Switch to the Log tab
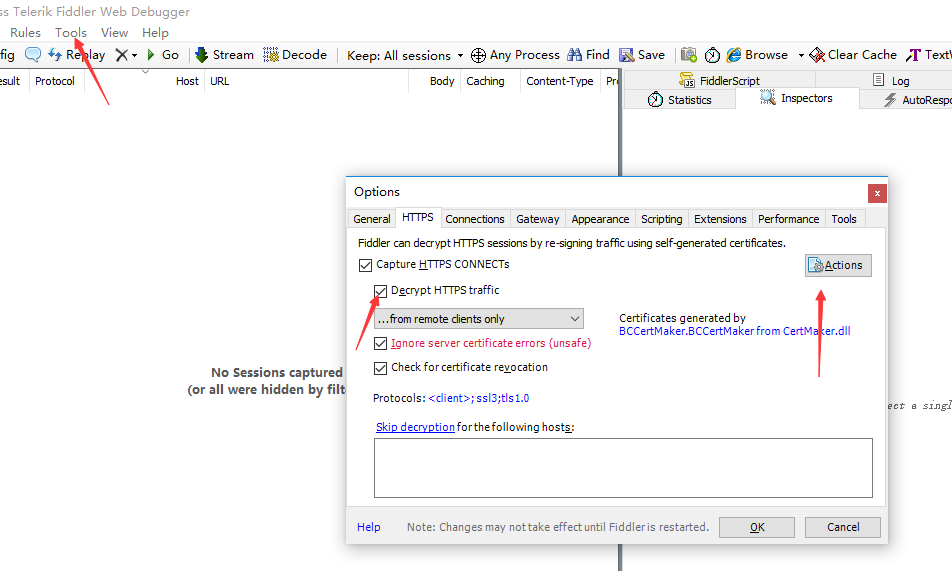This screenshot has width=952, height=571. point(891,80)
